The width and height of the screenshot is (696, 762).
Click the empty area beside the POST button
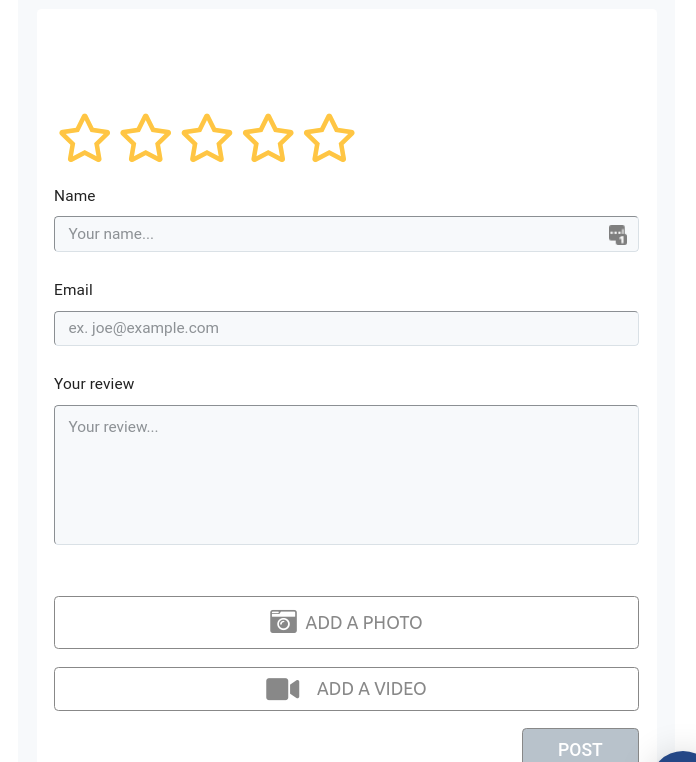287,744
